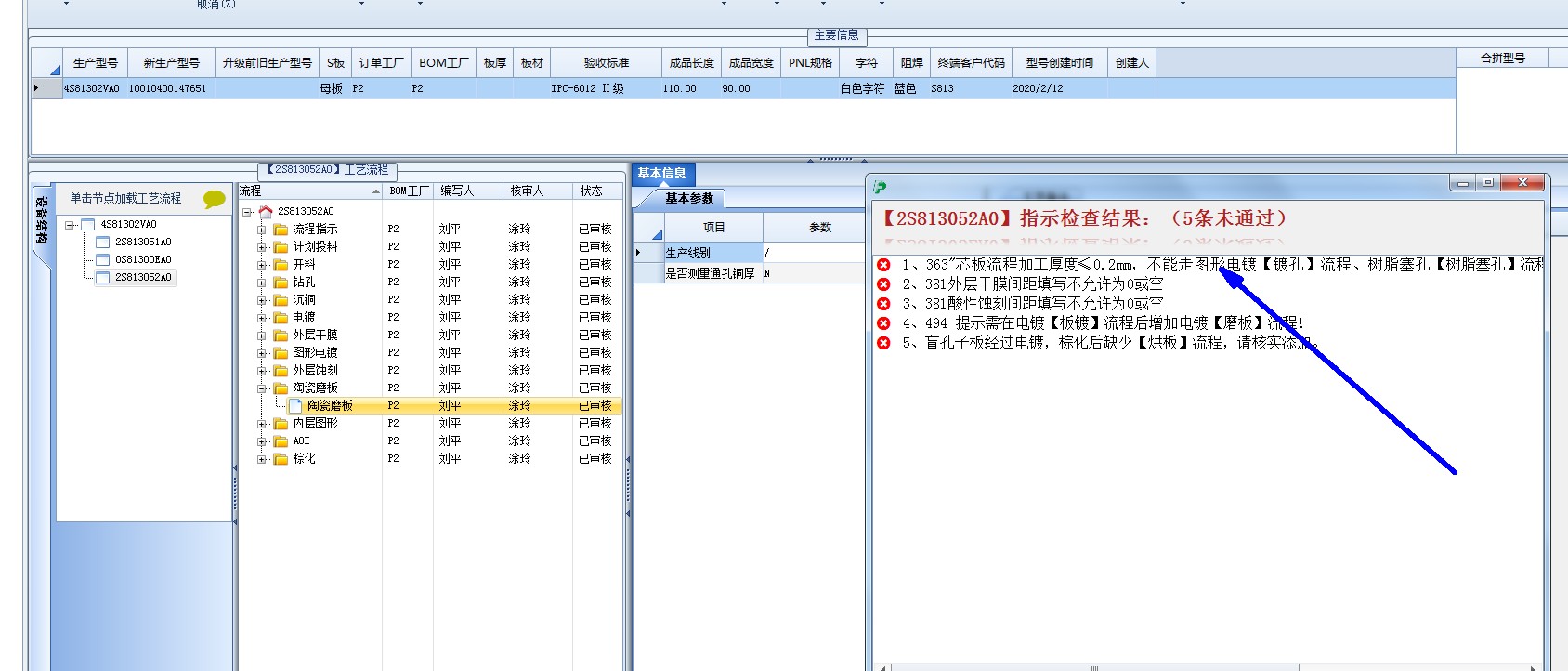Collapse the 4S81302VA0 structure tree node

click(70, 225)
